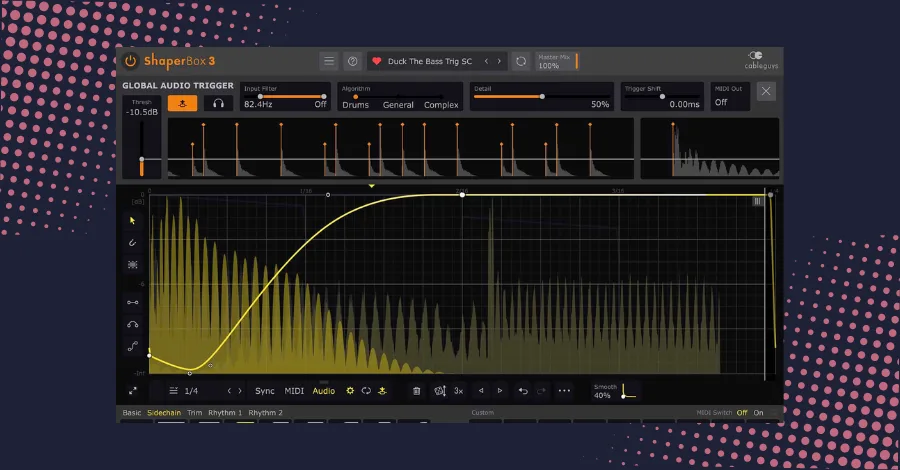900x470 pixels.
Task: Click the undo arrow
Action: [523, 391]
